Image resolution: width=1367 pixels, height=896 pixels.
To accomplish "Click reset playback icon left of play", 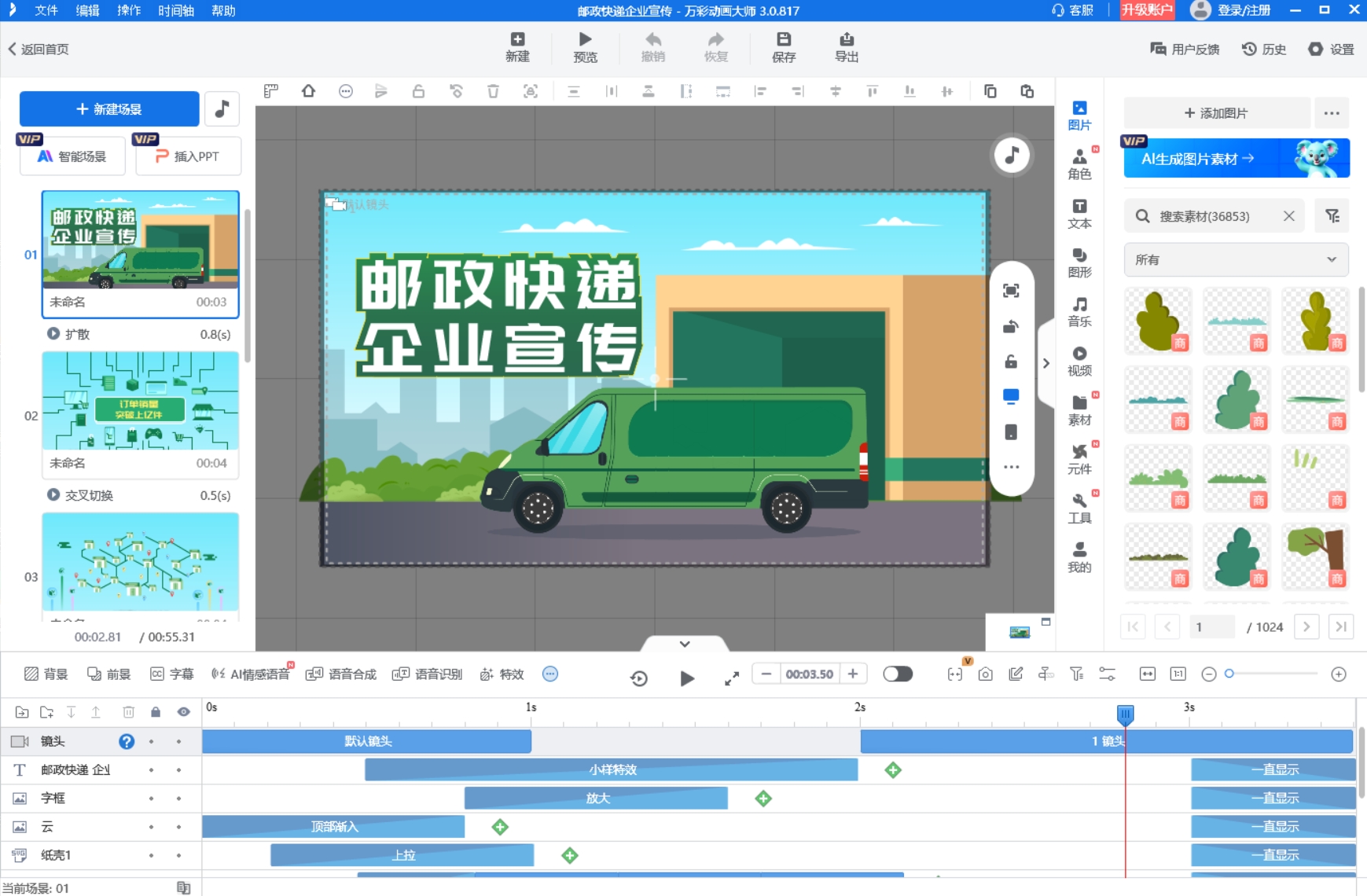I will coord(639,678).
